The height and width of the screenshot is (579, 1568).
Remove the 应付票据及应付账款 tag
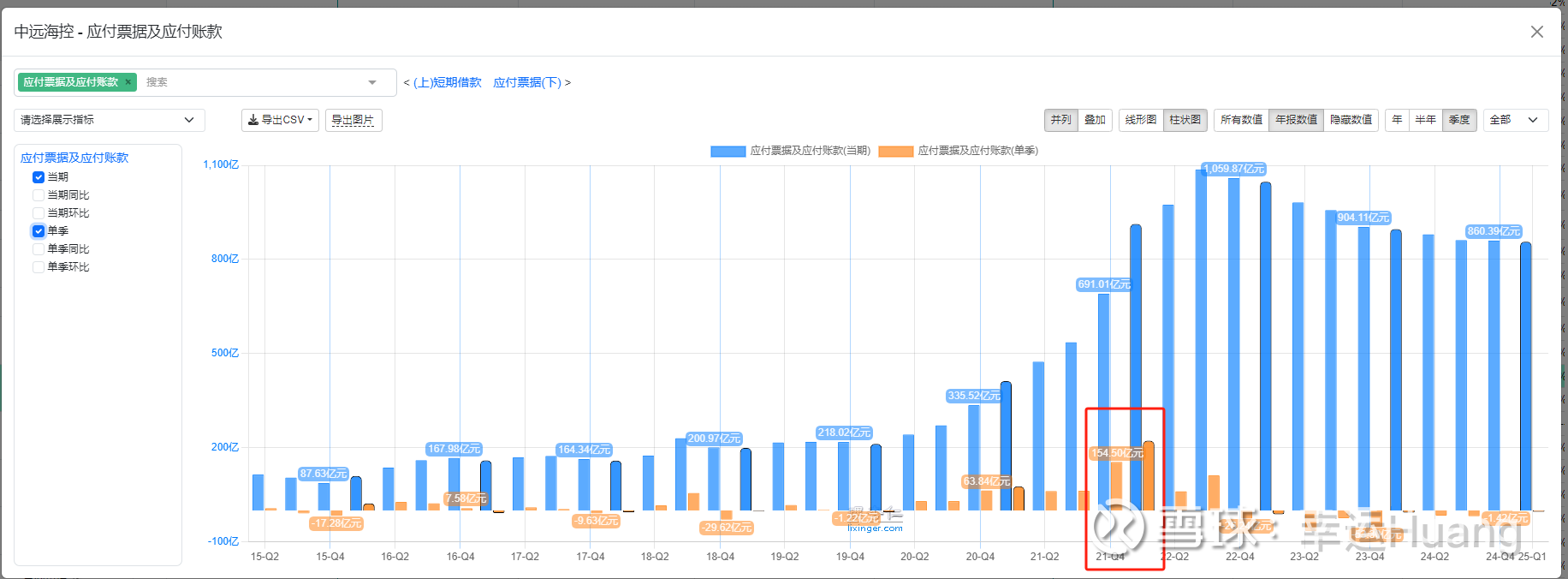pos(128,82)
